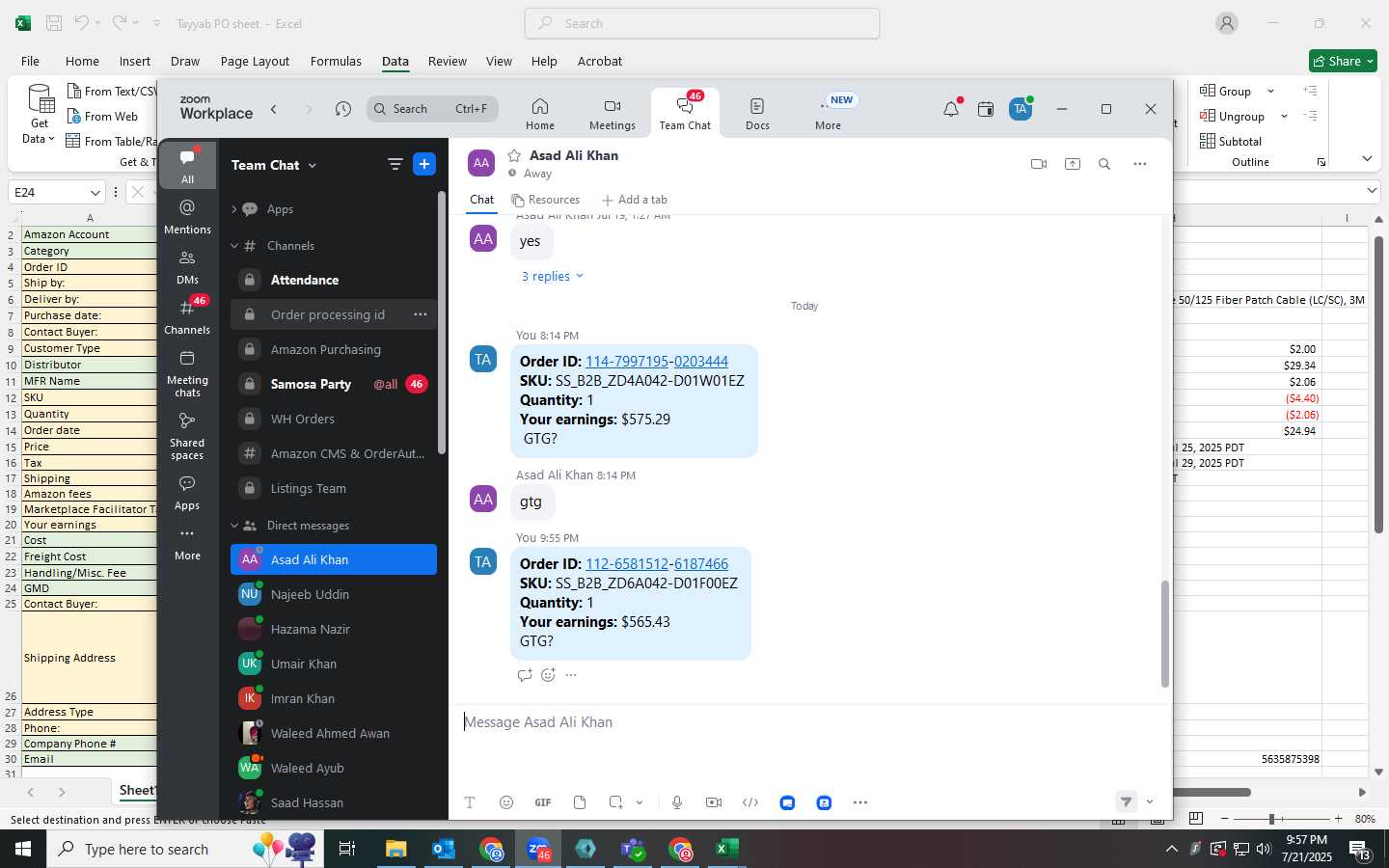The height and width of the screenshot is (868, 1389).
Task: Open order link 112-6581512
Action: click(x=627, y=564)
